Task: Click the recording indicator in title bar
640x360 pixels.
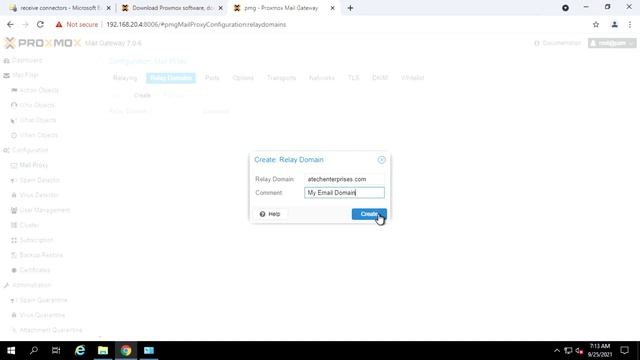Action: pos(565,8)
